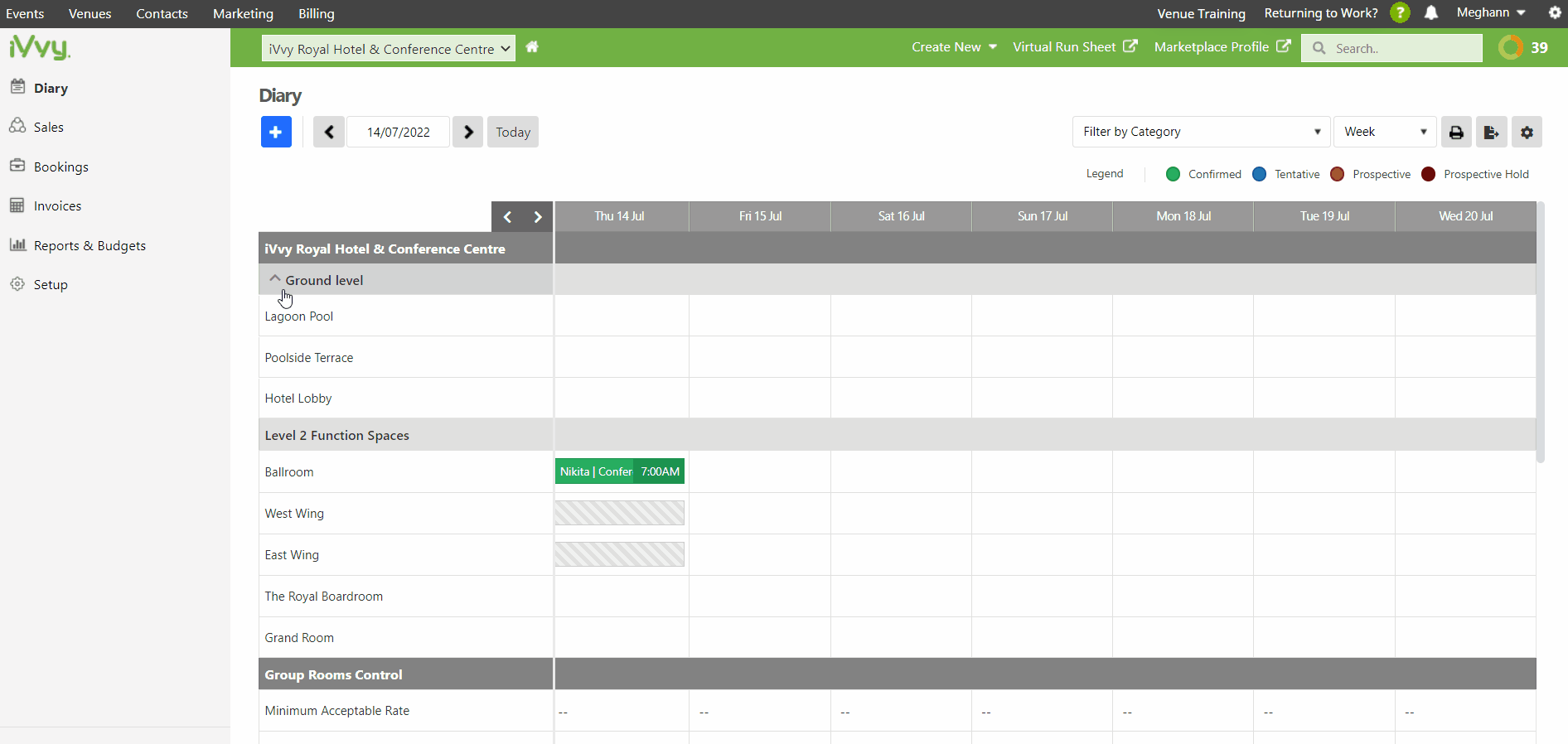Shift diary columns right with chevron

(x=538, y=217)
